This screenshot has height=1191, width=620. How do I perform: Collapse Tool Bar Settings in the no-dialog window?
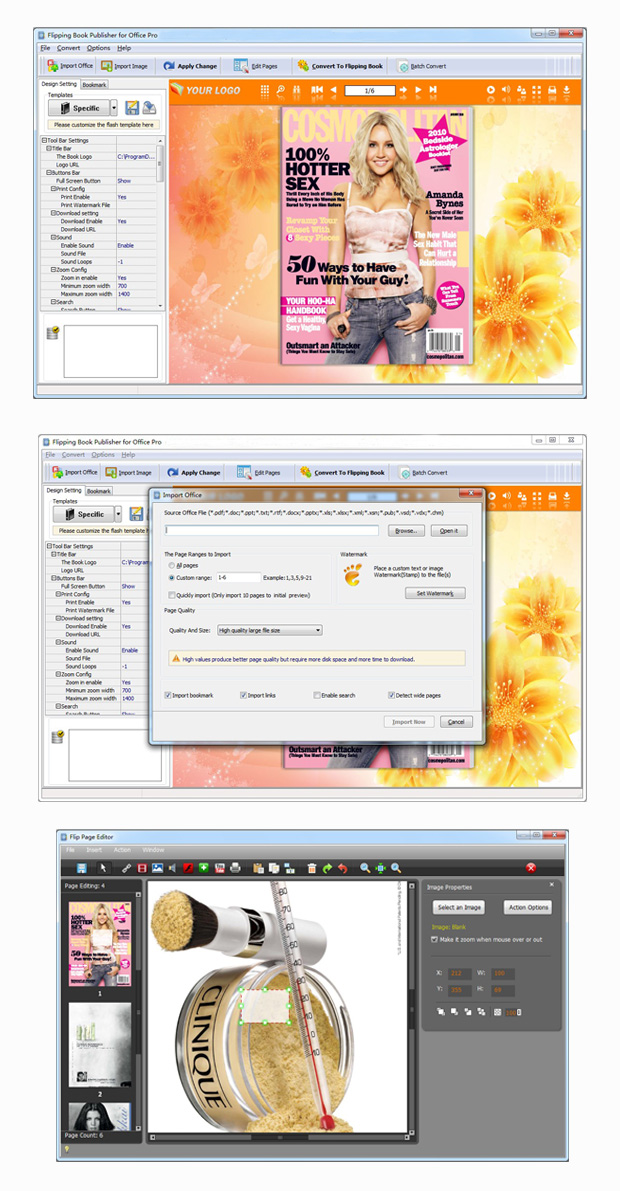[x=44, y=141]
